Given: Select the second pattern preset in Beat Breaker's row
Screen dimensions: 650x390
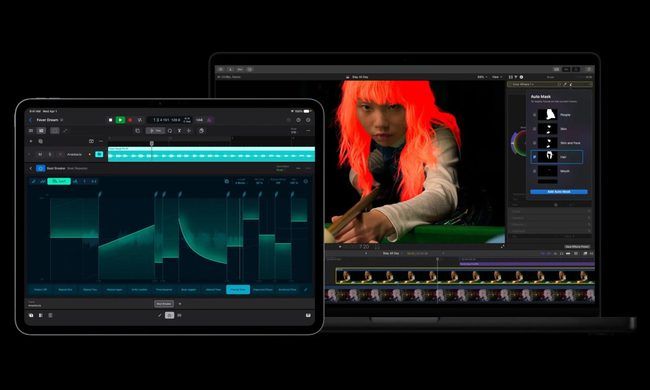Looking at the screenshot, I should click(x=65, y=289).
